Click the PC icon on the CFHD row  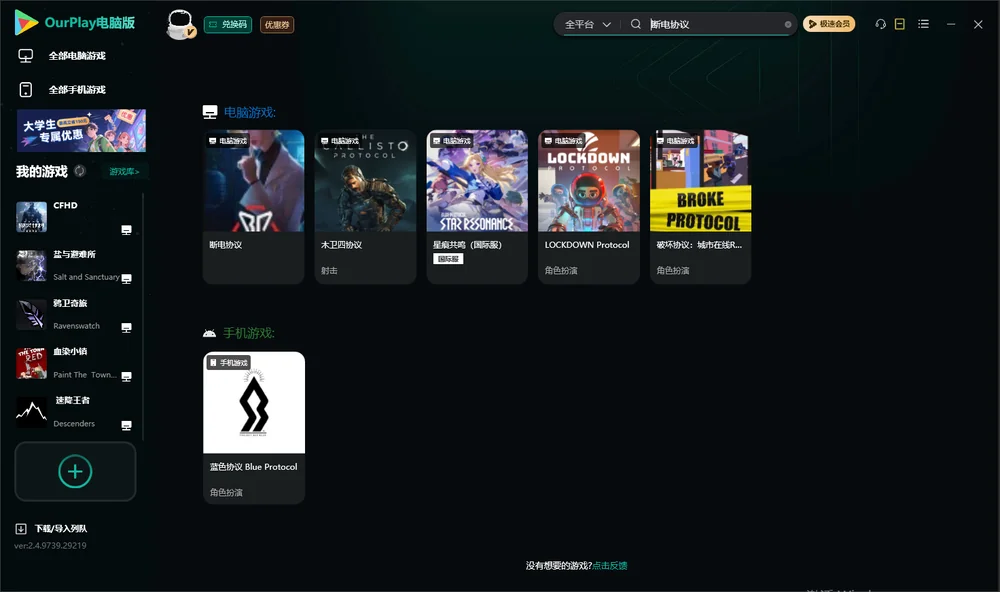[x=126, y=230]
